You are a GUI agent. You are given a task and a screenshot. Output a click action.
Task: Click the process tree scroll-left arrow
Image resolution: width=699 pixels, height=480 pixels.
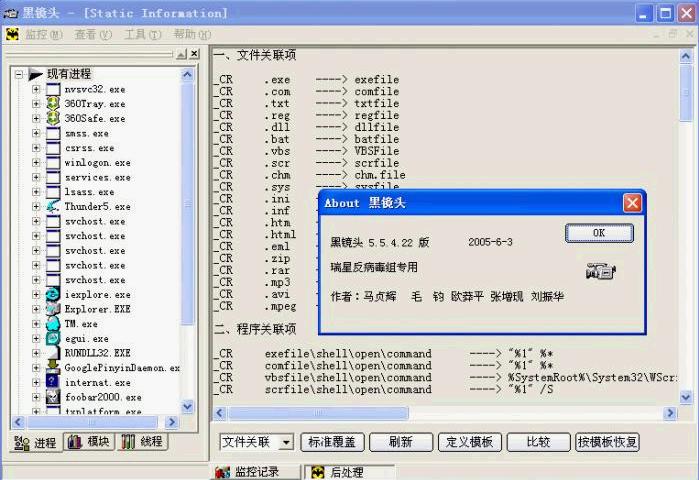tap(18, 422)
